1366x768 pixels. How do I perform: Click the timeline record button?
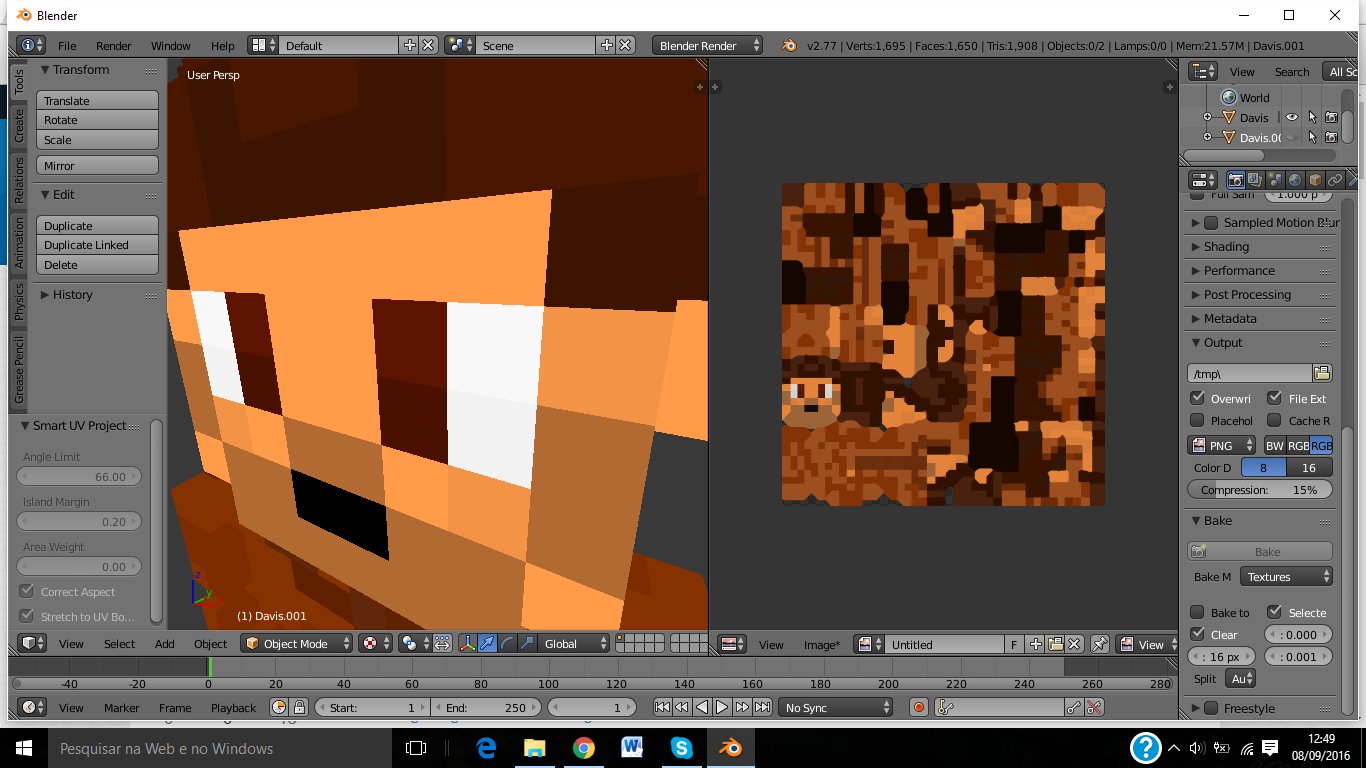919,707
